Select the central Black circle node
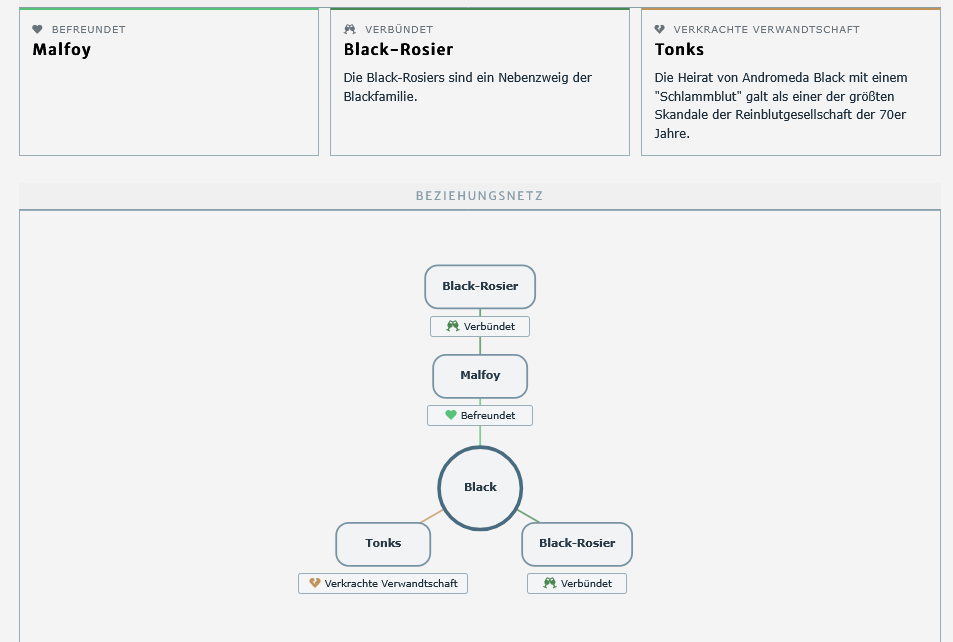 [480, 488]
